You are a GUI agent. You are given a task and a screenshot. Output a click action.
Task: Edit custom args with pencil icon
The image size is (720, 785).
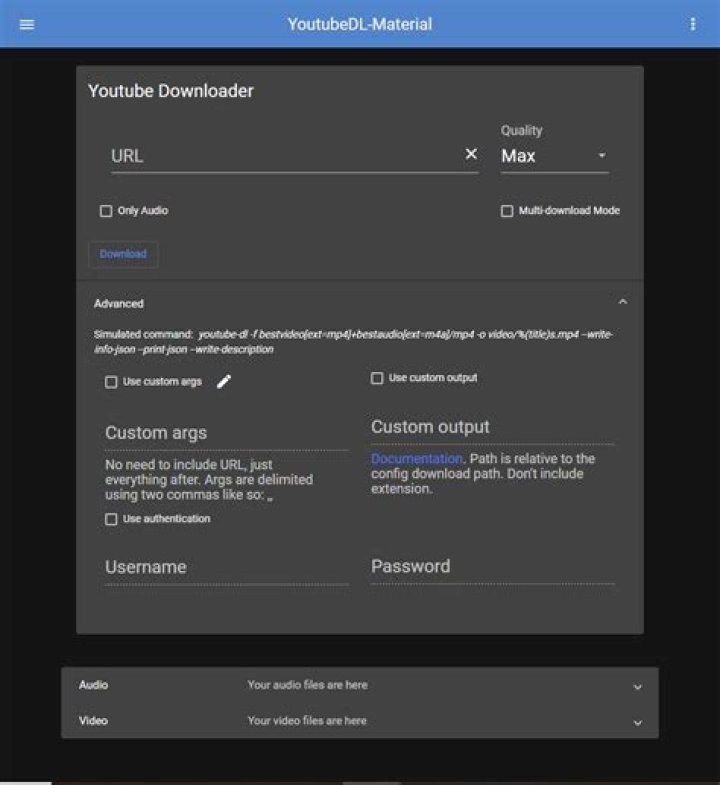224,381
